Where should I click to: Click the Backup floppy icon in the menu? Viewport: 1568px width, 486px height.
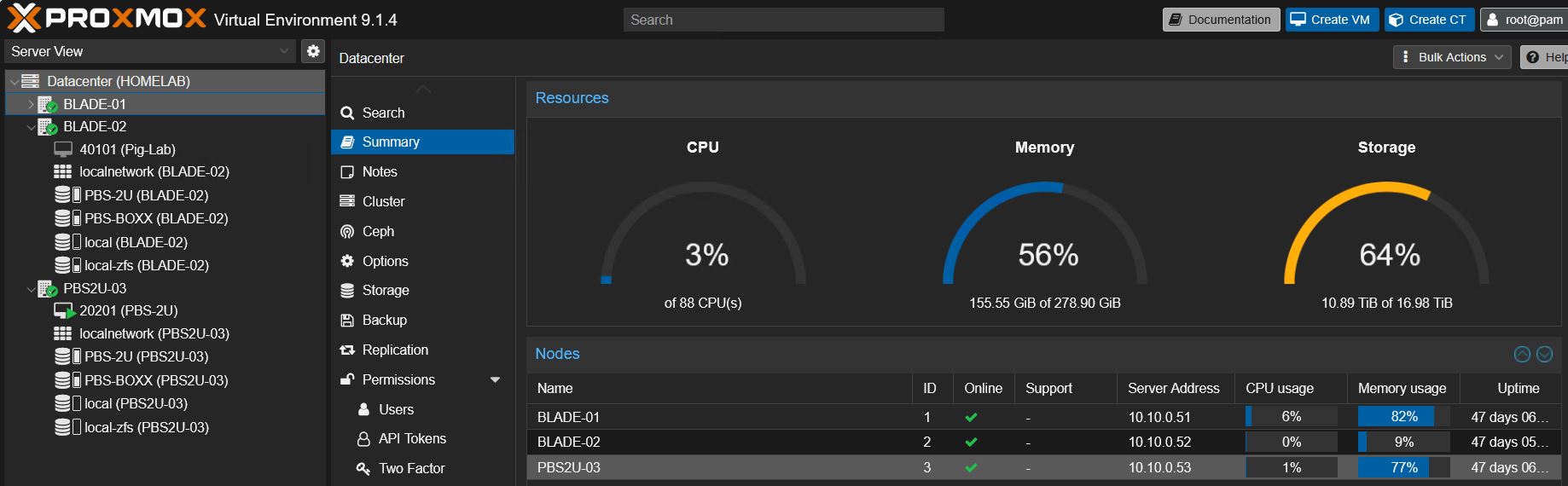tap(347, 320)
